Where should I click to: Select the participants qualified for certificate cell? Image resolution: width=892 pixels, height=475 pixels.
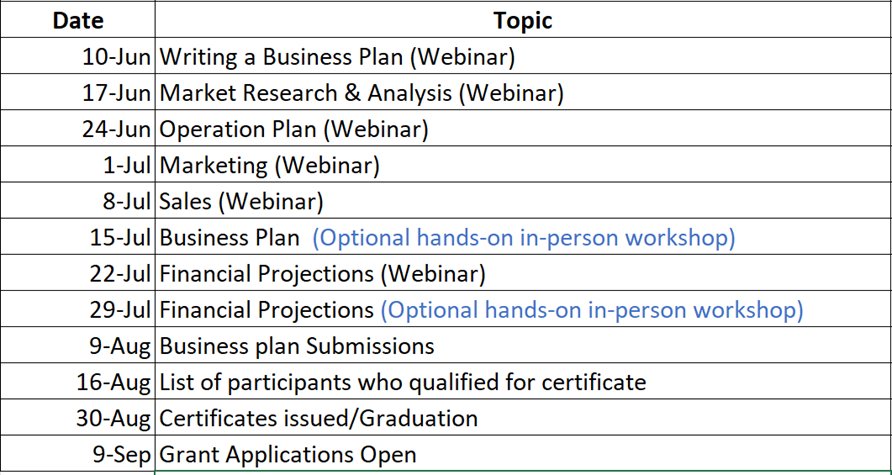tap(402, 382)
